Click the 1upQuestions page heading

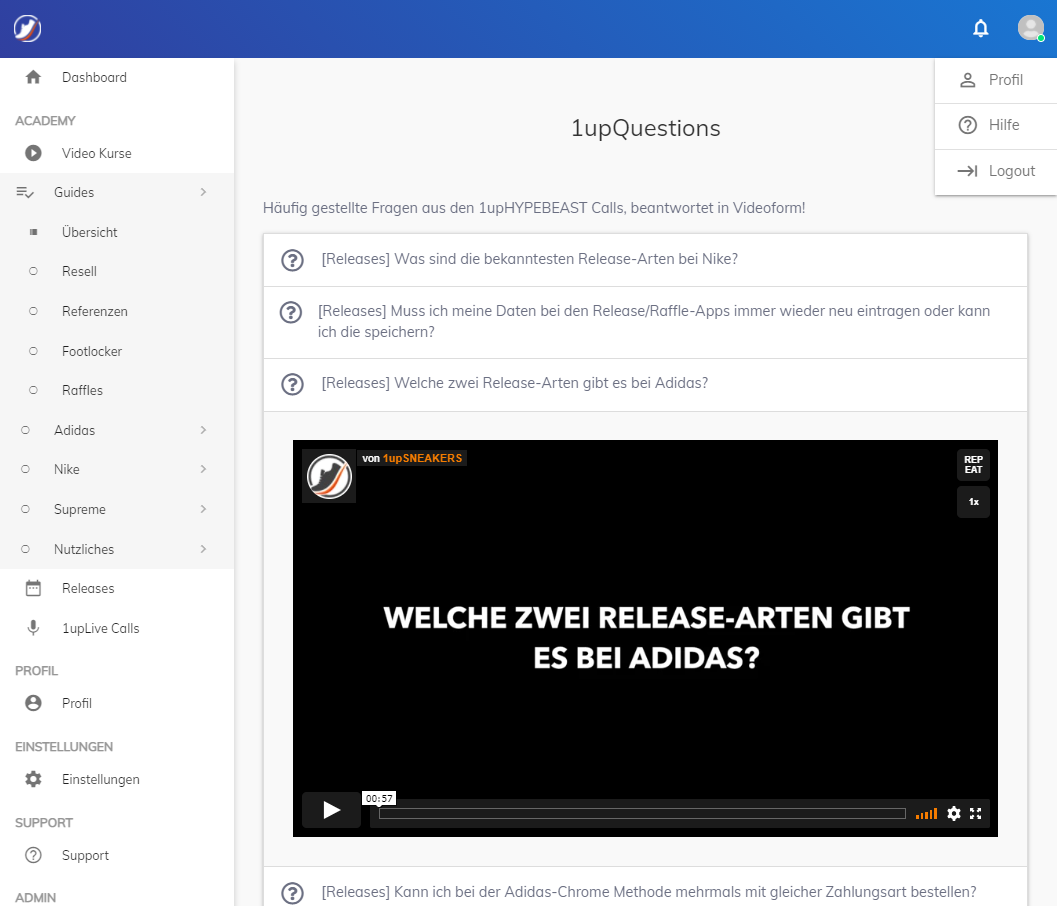(646, 128)
